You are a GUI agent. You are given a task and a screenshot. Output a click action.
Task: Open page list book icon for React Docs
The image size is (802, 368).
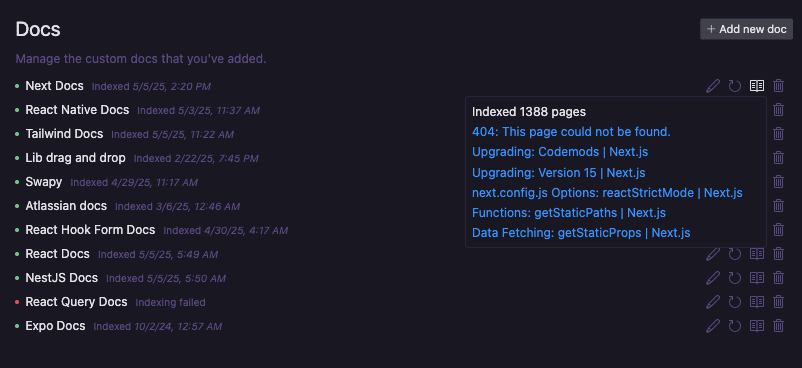(x=756, y=254)
